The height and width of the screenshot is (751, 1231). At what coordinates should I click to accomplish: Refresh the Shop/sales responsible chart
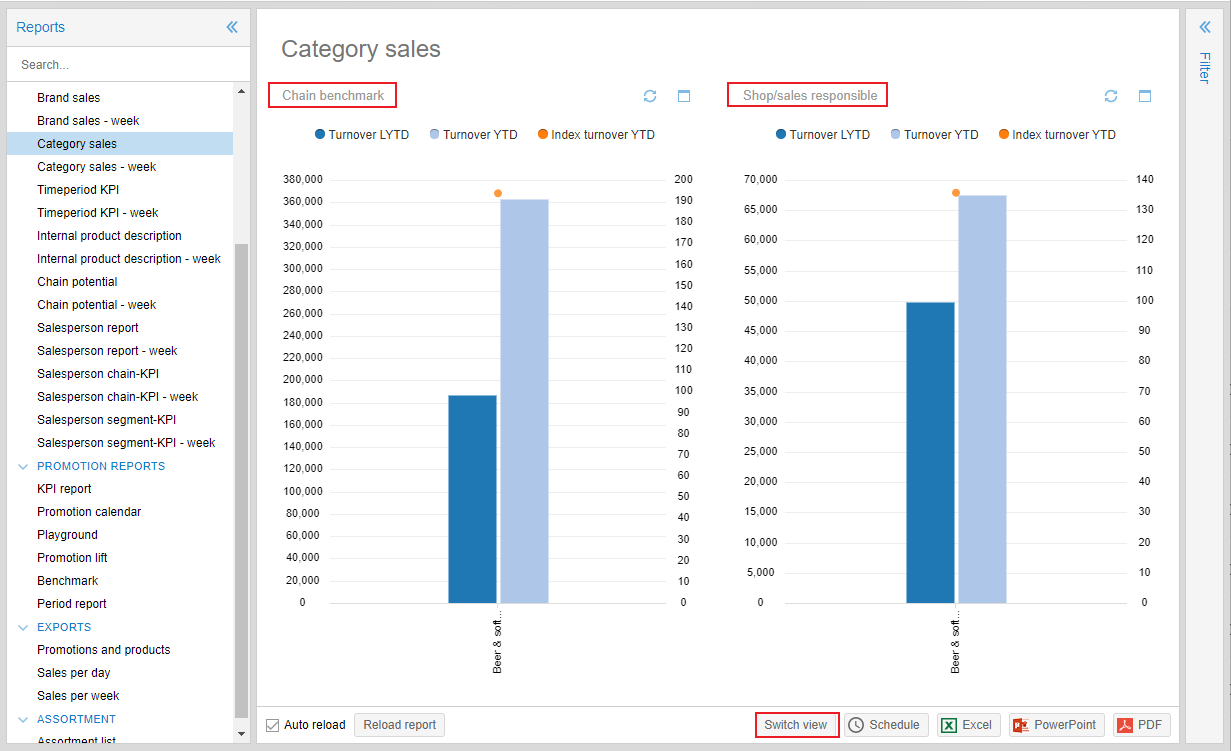point(1111,96)
